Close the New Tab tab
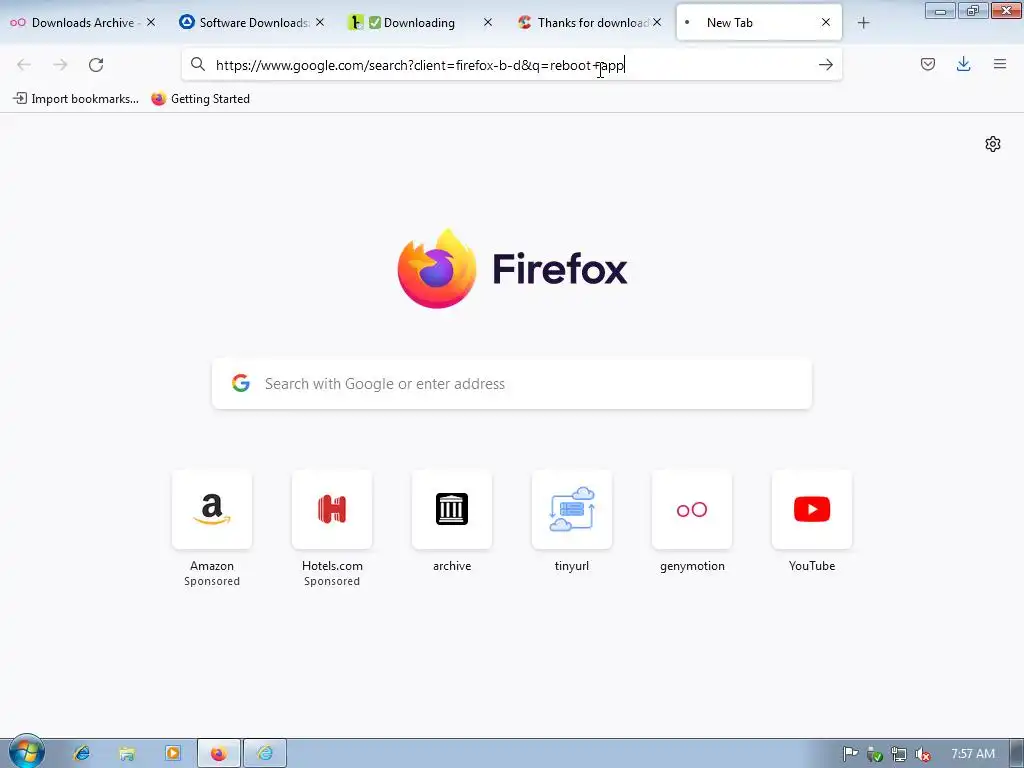 point(825,22)
